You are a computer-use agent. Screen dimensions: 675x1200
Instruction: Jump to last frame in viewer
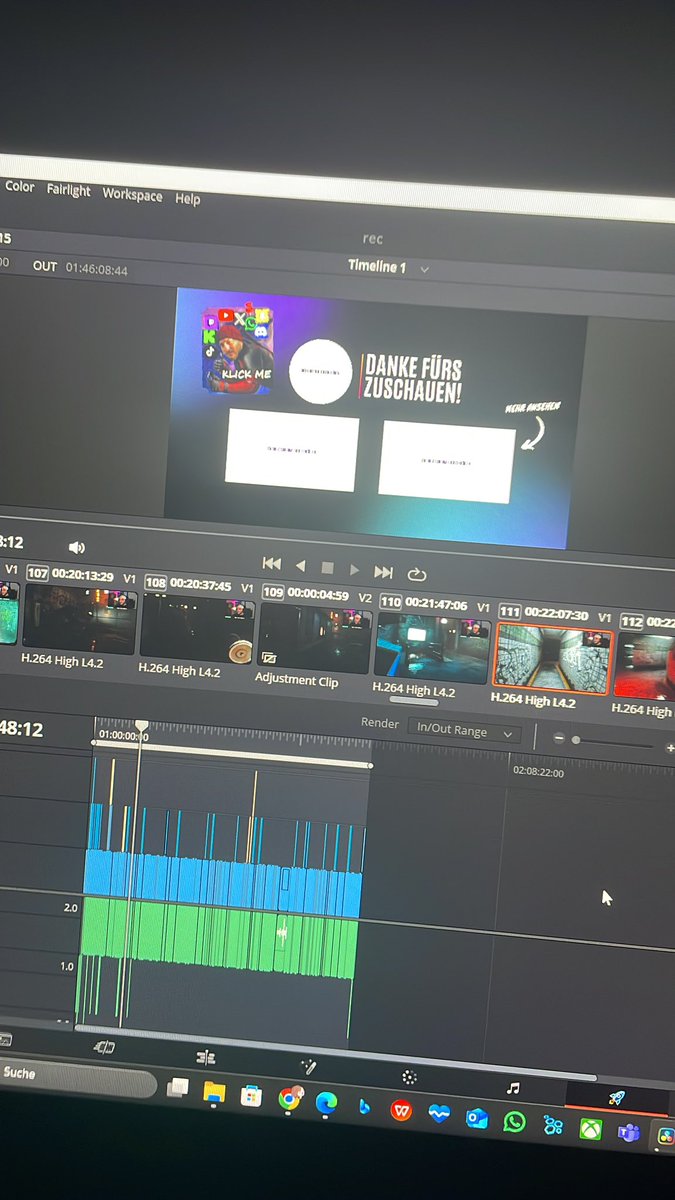(383, 571)
